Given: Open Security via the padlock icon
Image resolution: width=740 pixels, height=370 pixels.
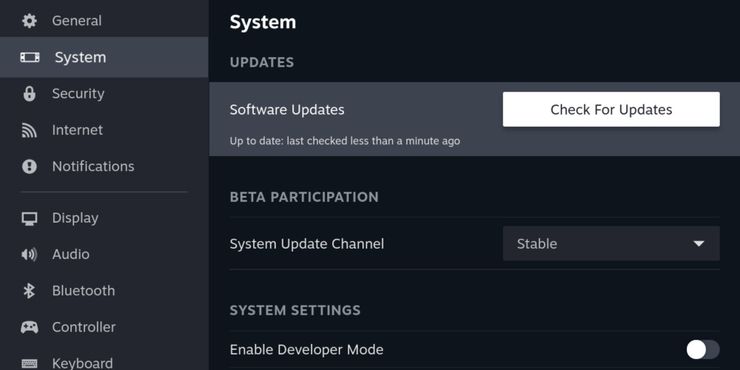Looking at the screenshot, I should click(x=29, y=93).
